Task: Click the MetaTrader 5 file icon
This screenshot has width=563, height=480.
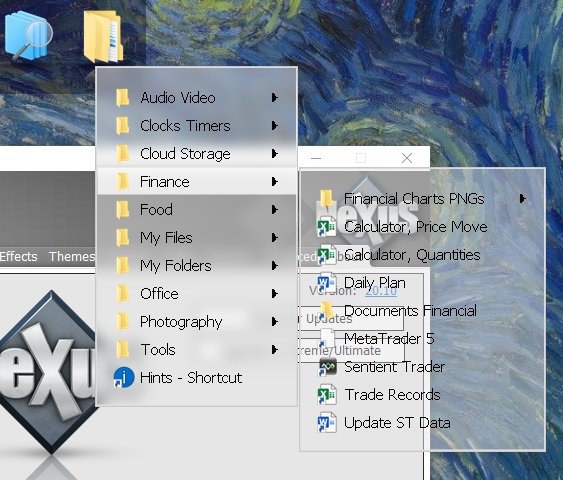Action: 327,339
